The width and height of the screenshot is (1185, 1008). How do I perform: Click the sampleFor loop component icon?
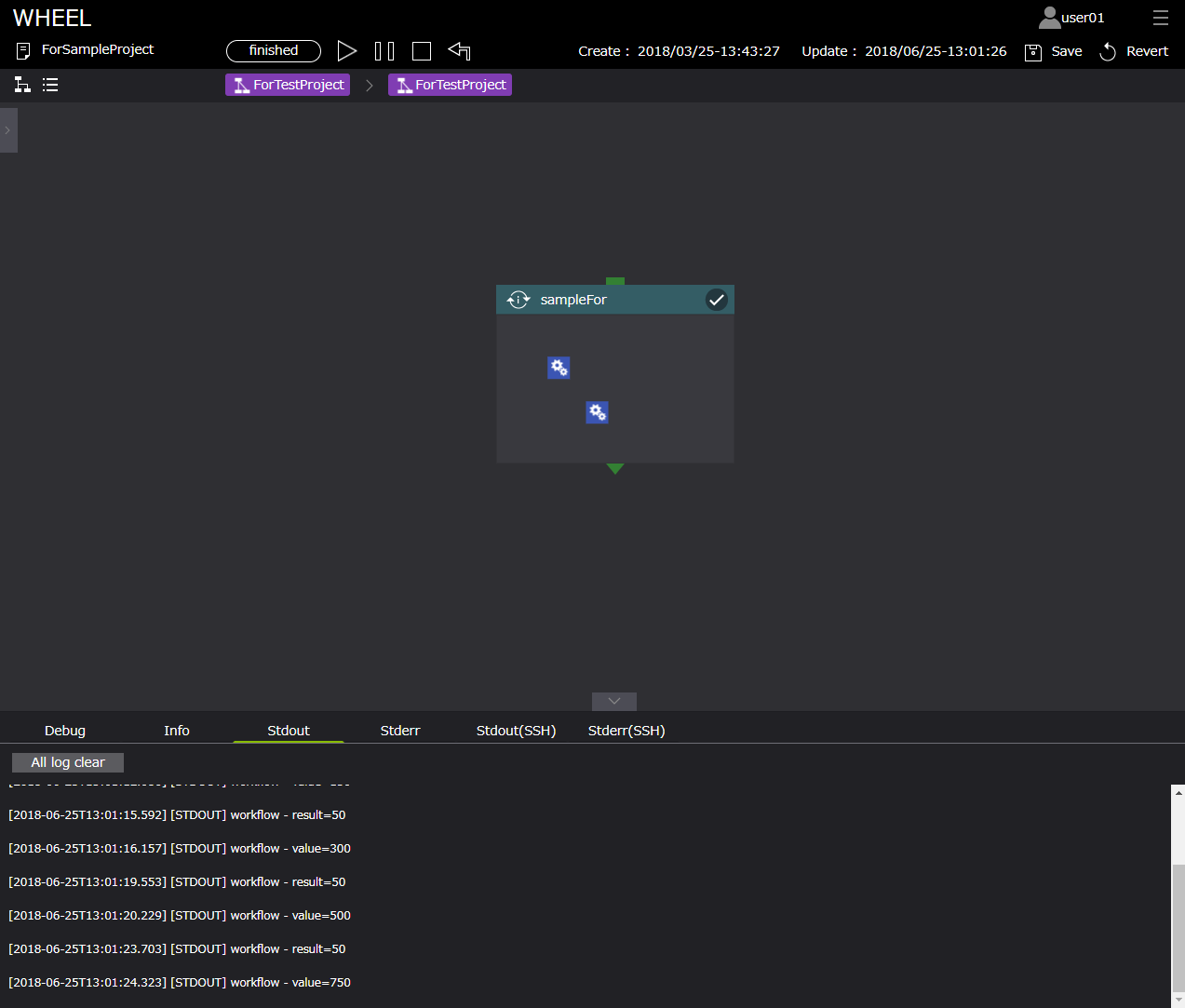pyautogui.click(x=518, y=300)
